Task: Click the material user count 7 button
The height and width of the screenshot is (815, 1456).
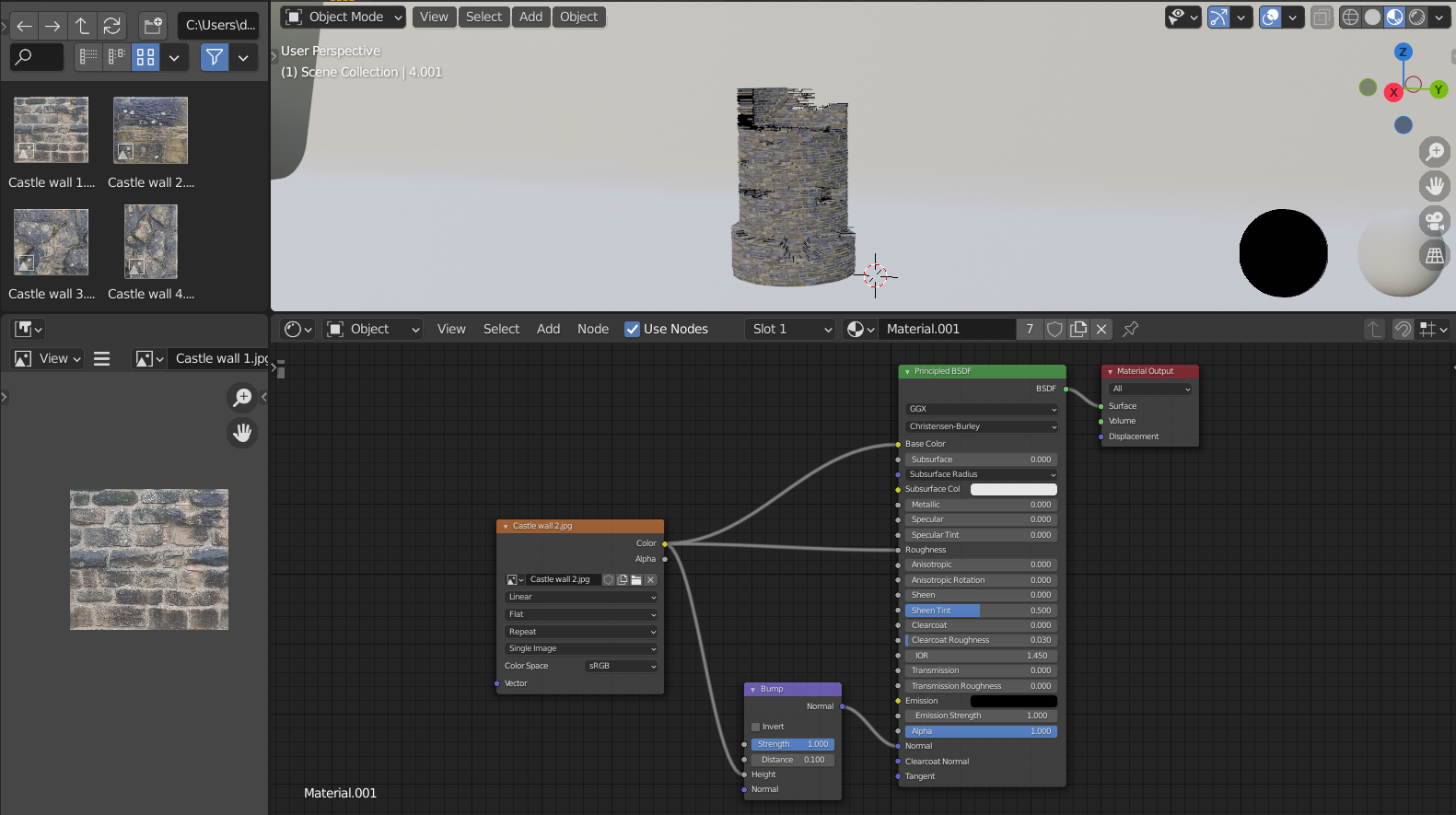Action: click(x=1030, y=329)
